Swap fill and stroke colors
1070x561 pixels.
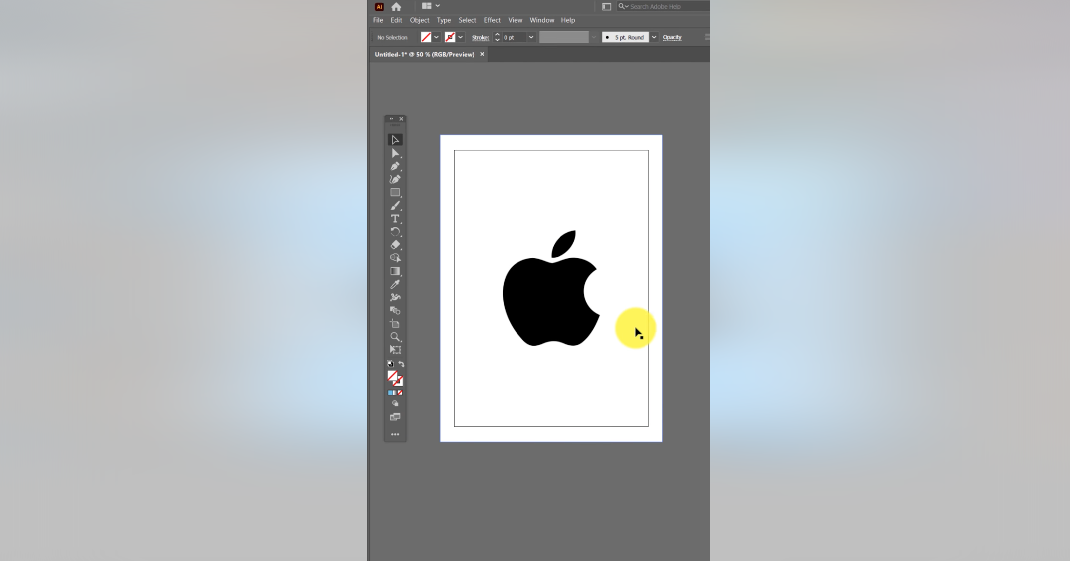pos(401,364)
